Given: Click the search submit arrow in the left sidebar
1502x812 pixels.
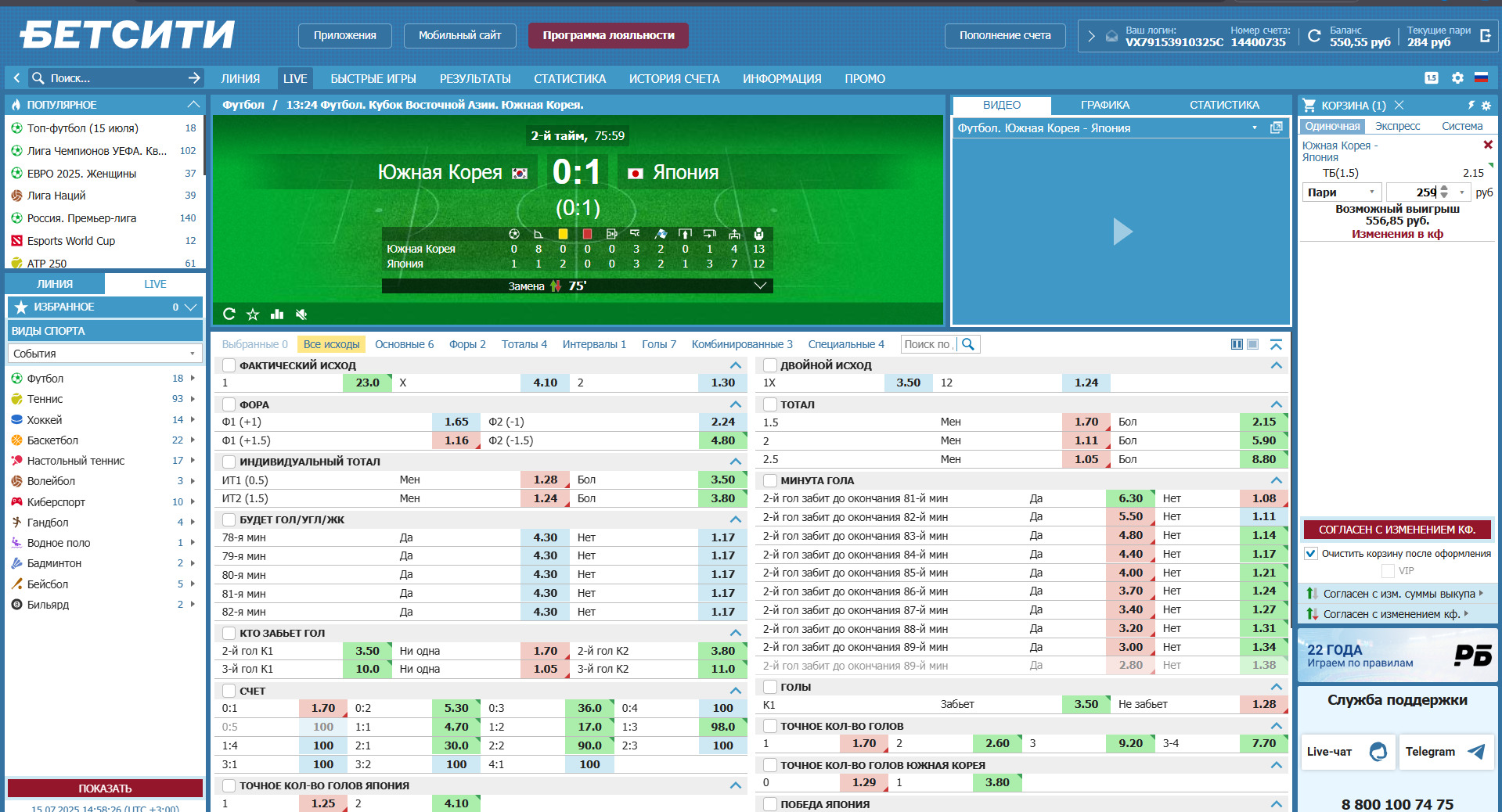Looking at the screenshot, I should click(x=194, y=78).
